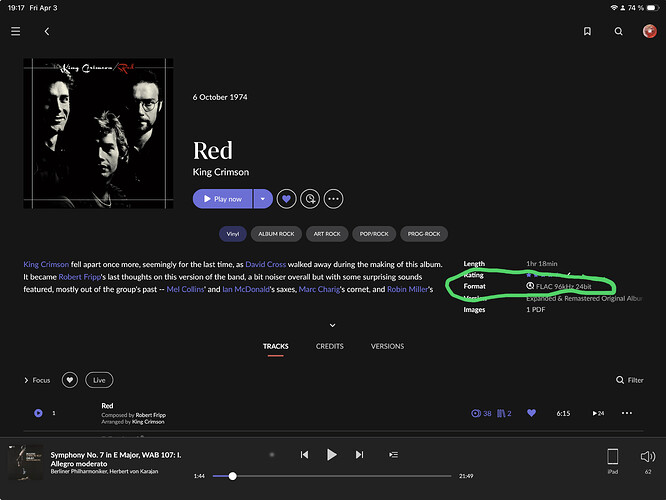Select iPad output zone icon
The image size is (666, 500).
612,457
